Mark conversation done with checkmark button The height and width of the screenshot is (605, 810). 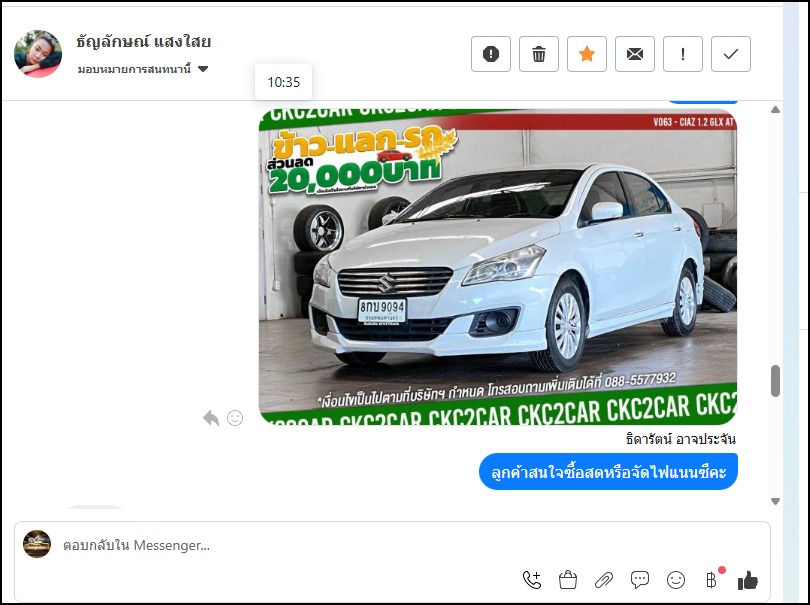click(x=731, y=54)
